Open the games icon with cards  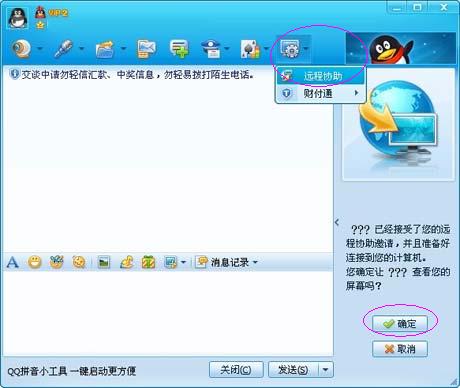pos(250,49)
